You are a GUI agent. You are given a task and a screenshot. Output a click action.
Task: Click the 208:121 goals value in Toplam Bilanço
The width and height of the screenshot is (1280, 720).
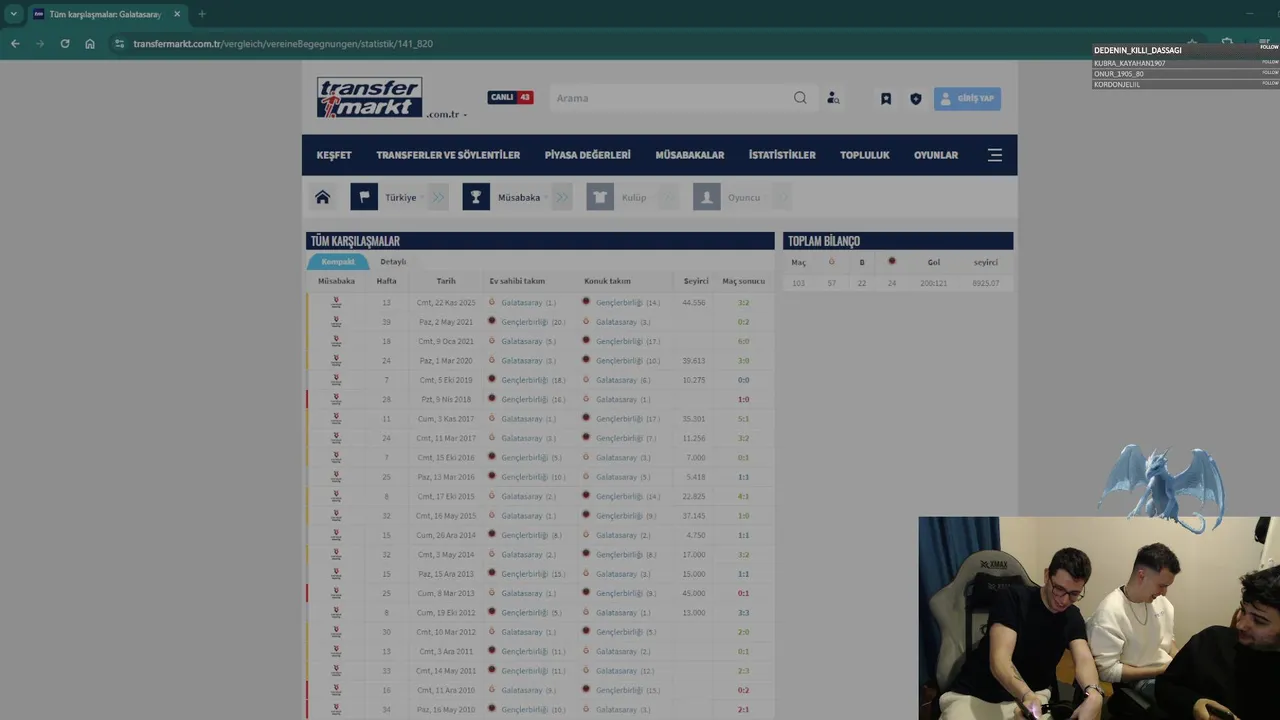point(933,283)
